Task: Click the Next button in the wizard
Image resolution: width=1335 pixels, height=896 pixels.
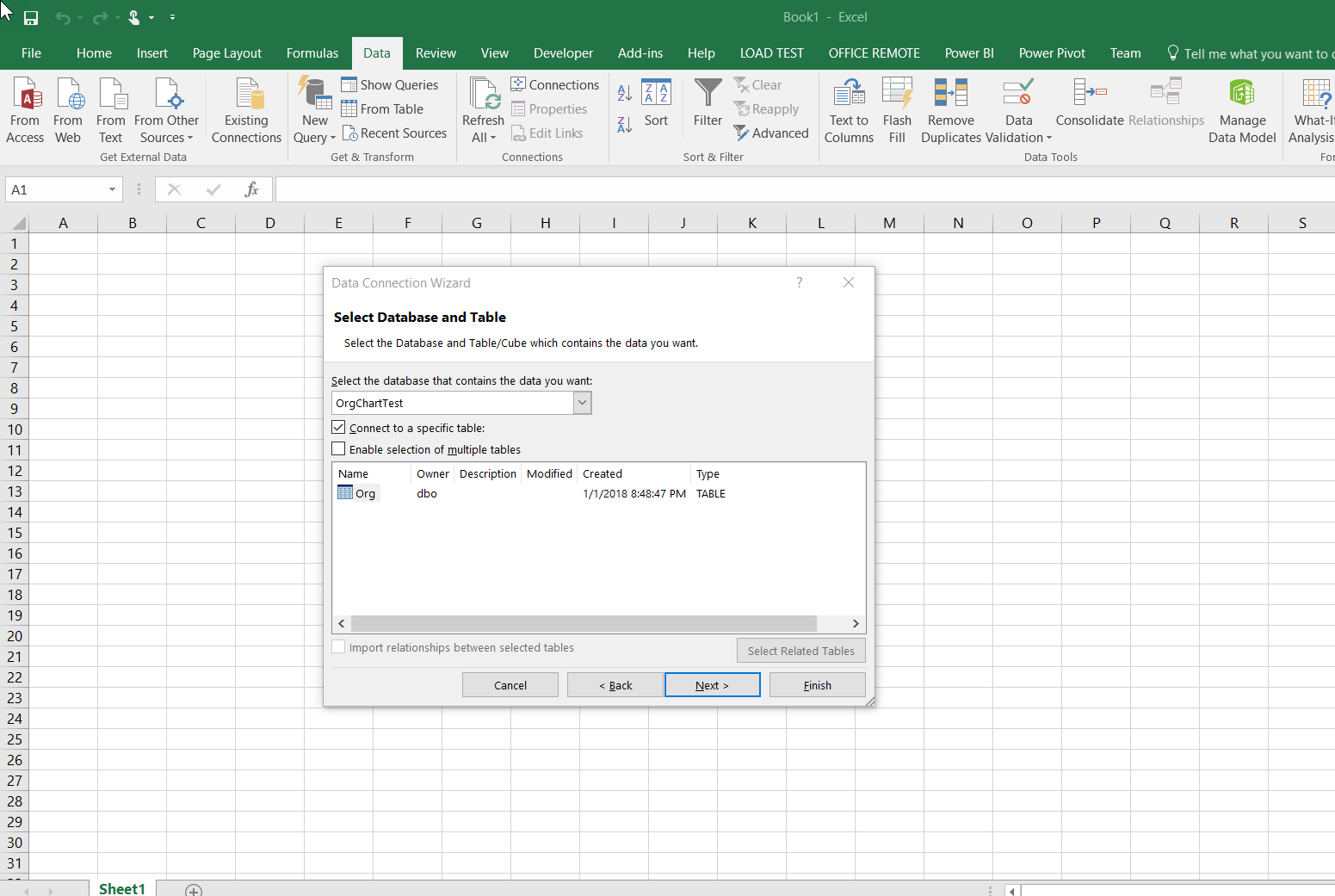Action: point(712,684)
